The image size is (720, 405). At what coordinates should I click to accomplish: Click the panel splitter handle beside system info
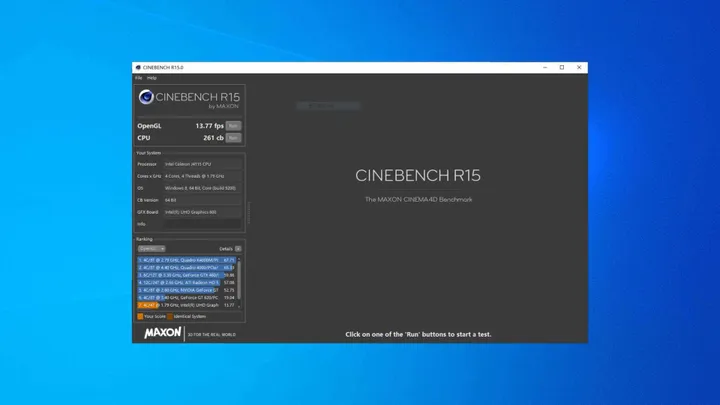[249, 212]
